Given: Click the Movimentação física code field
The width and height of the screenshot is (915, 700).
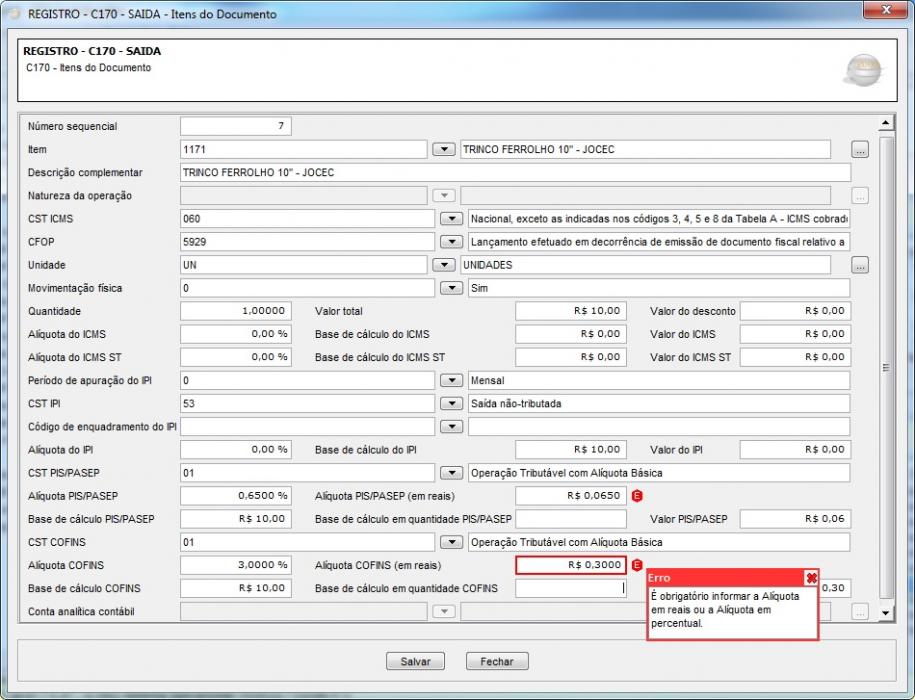Looking at the screenshot, I should 308,288.
